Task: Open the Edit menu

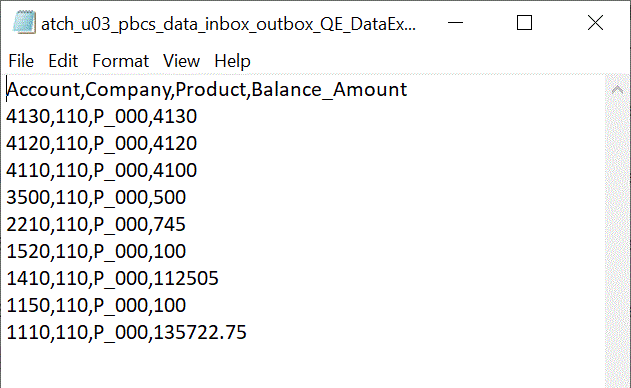Action: 63,61
